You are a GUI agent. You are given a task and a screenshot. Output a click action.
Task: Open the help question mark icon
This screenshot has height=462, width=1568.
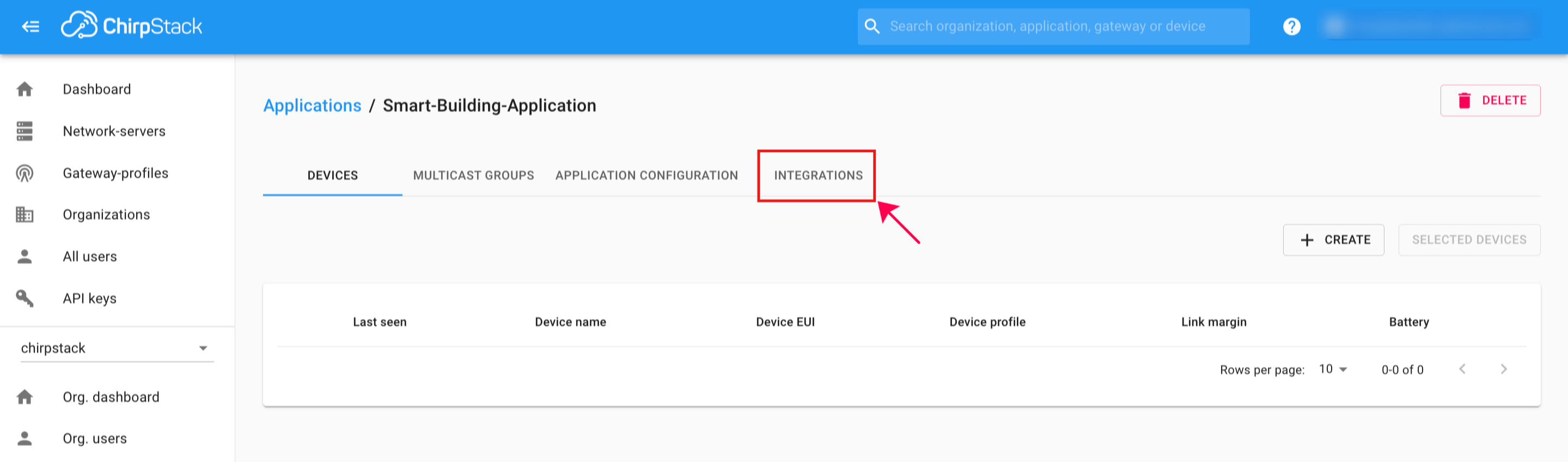(1291, 26)
